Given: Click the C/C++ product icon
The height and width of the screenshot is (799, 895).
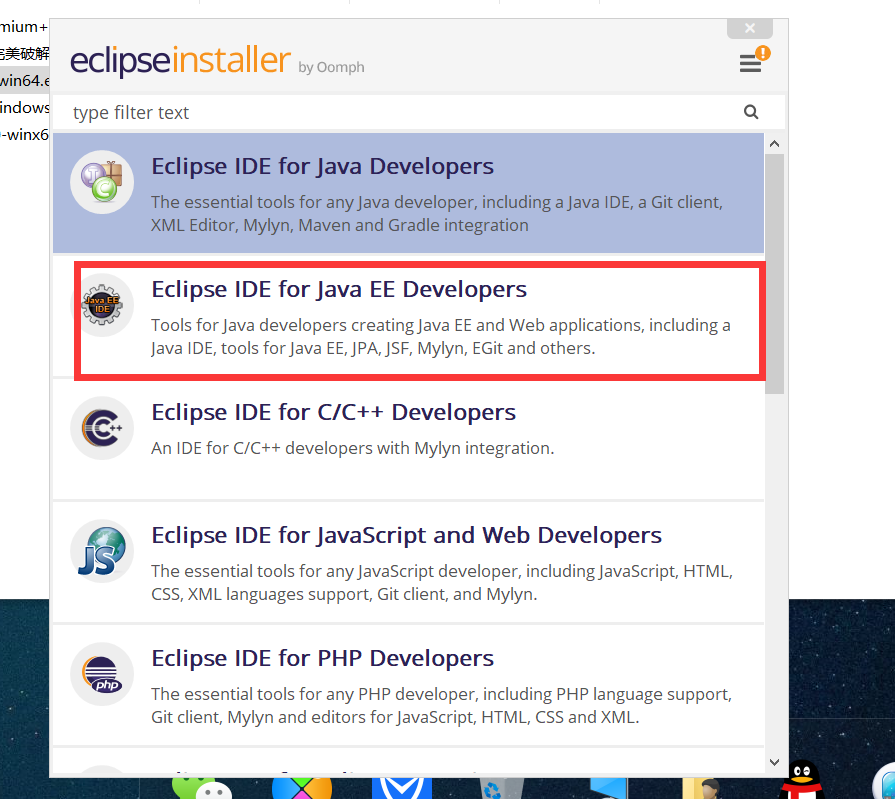Looking at the screenshot, I should pyautogui.click(x=102, y=428).
